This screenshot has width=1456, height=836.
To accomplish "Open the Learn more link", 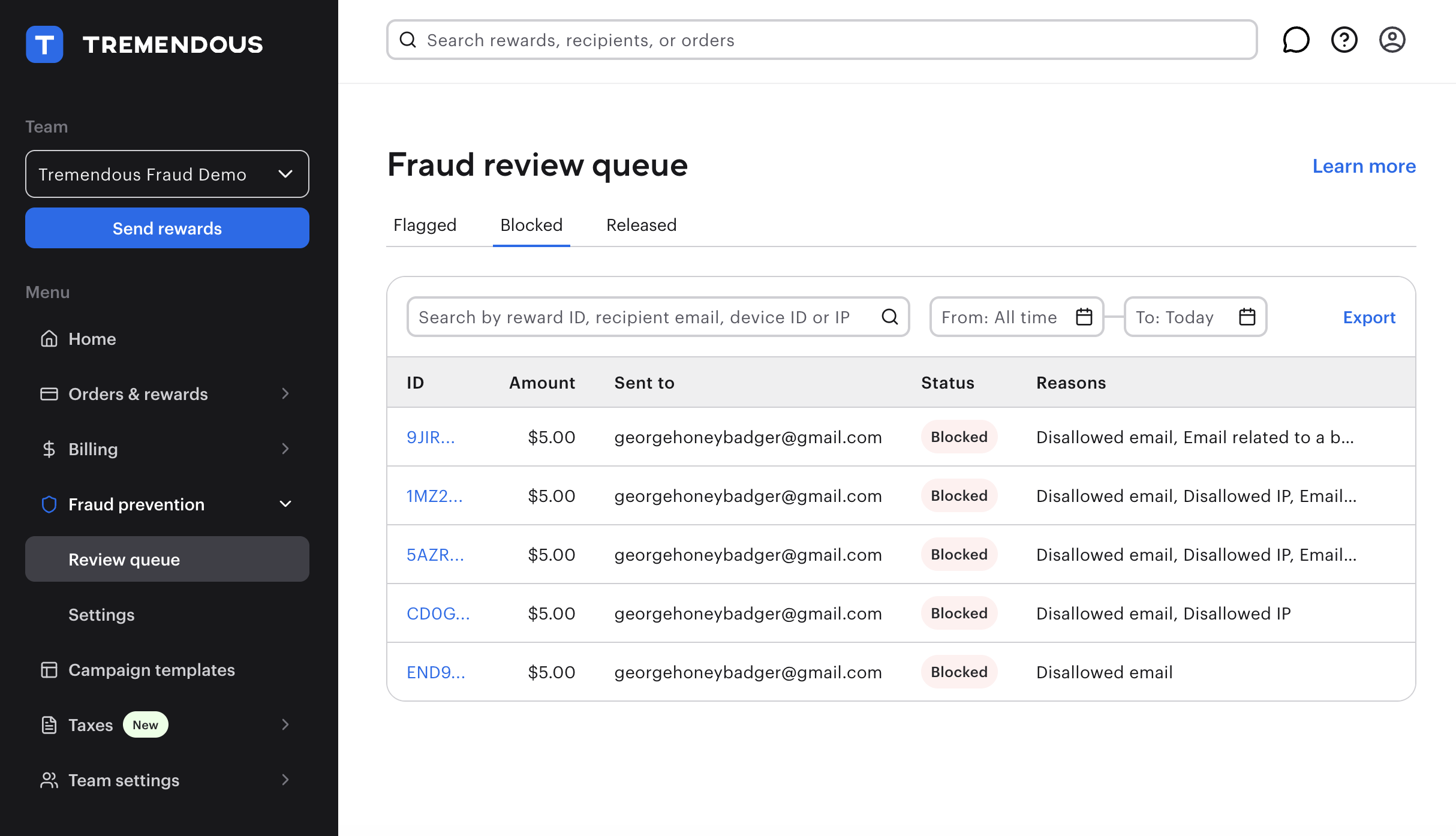I will coord(1364,166).
